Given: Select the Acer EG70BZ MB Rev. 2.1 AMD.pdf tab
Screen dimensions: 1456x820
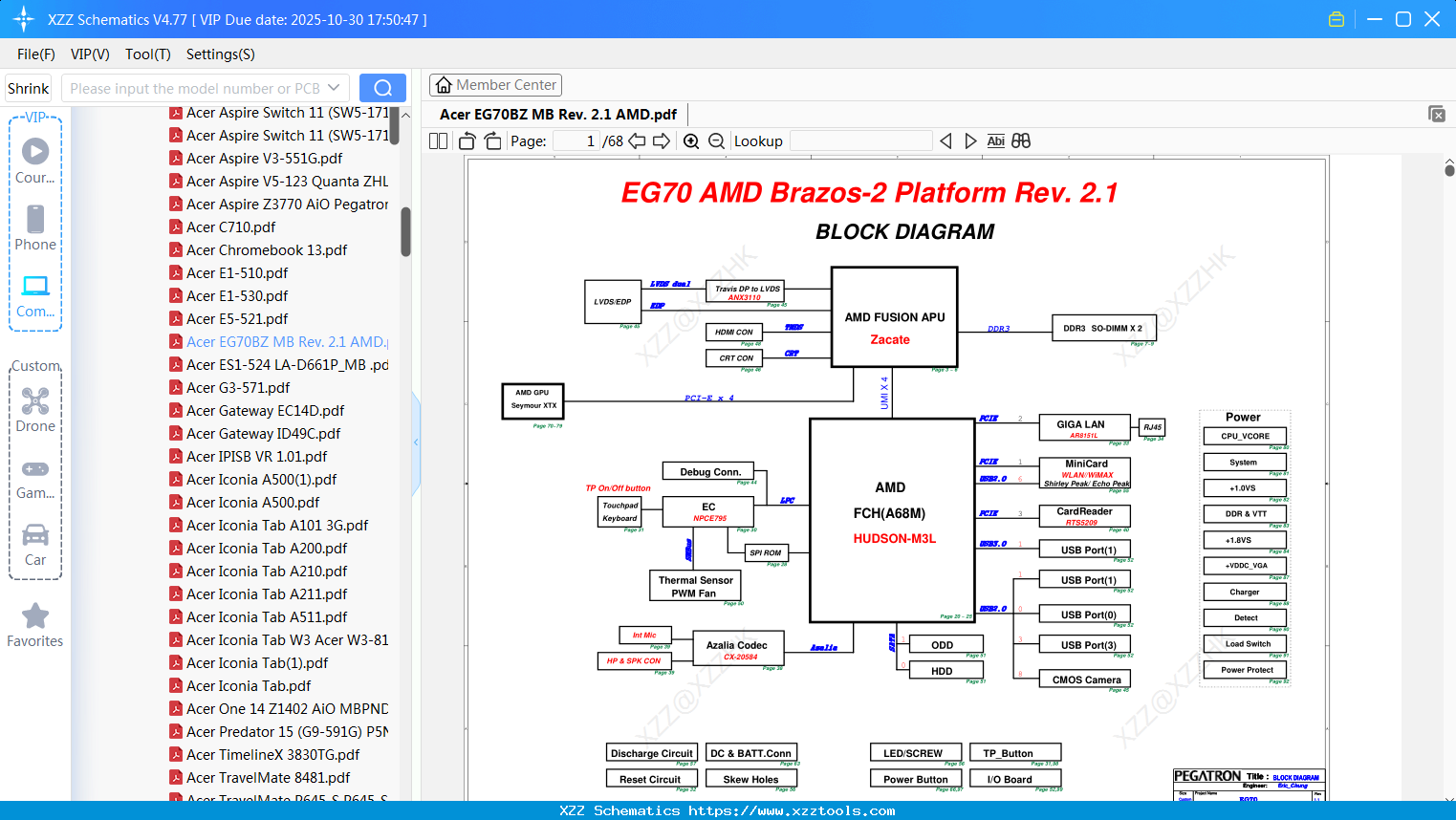Looking at the screenshot, I should pyautogui.click(x=558, y=115).
